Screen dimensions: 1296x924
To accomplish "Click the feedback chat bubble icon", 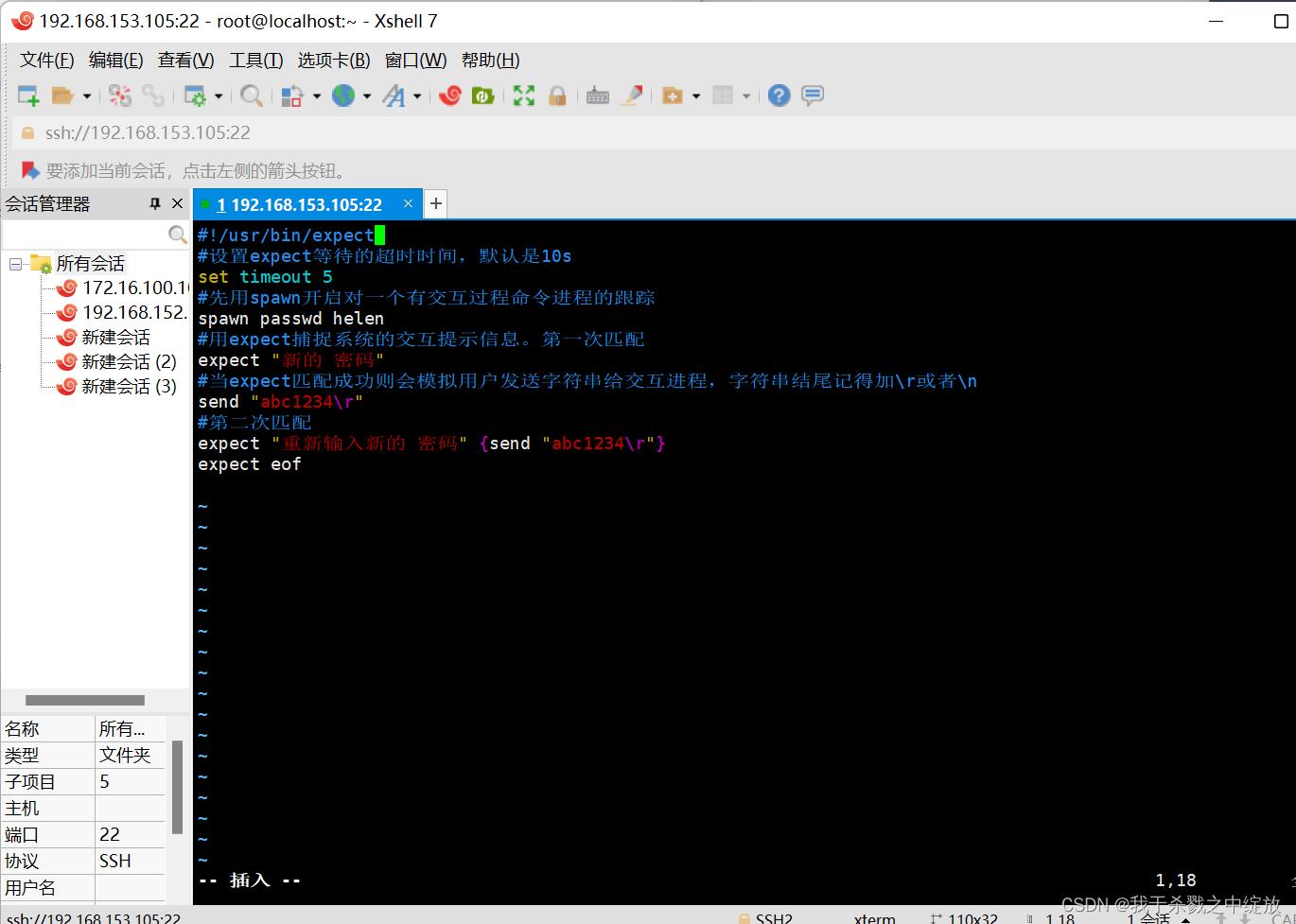I will coord(812,95).
